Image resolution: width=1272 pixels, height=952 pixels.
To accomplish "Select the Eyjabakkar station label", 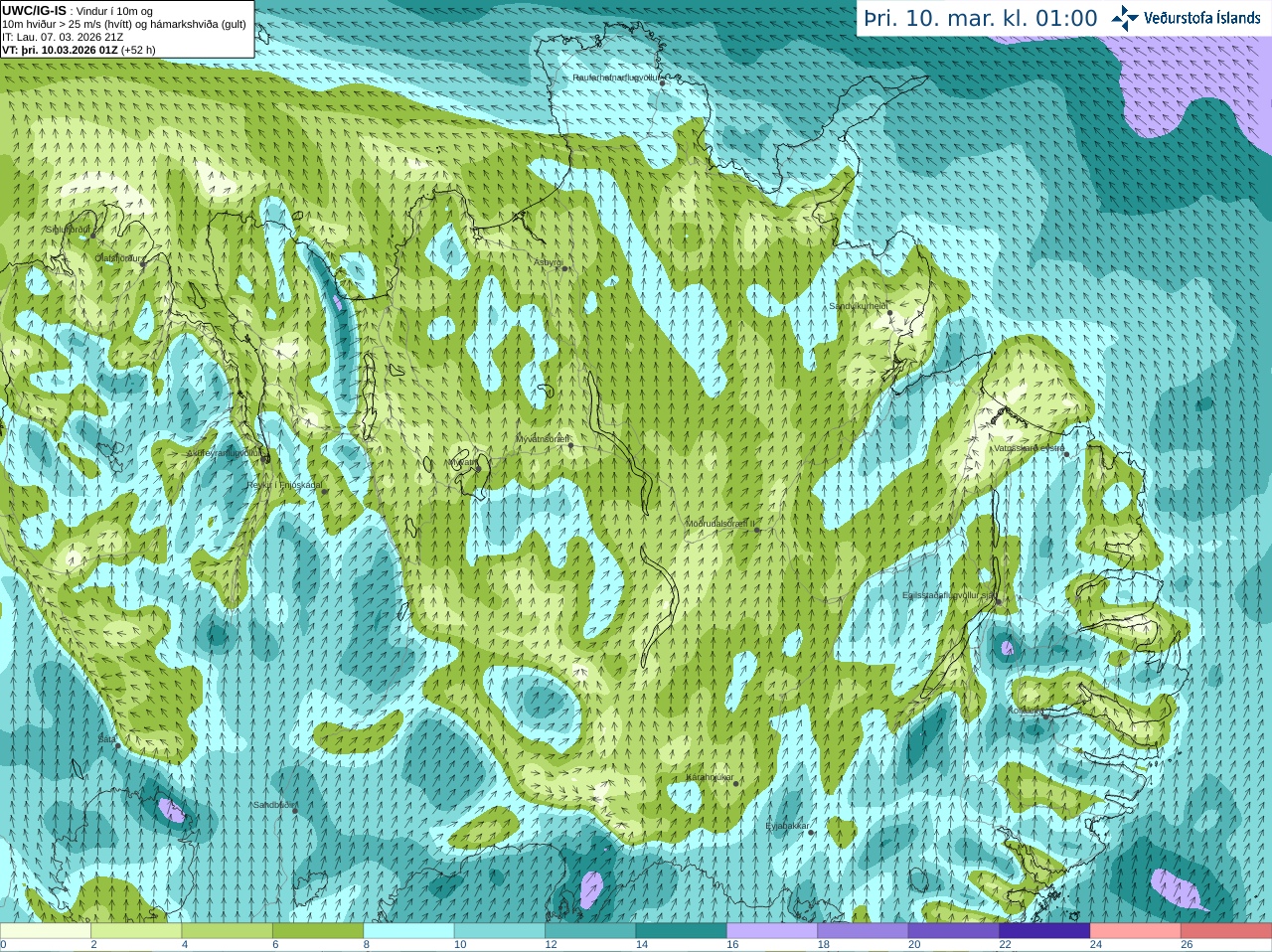I will pos(788,826).
